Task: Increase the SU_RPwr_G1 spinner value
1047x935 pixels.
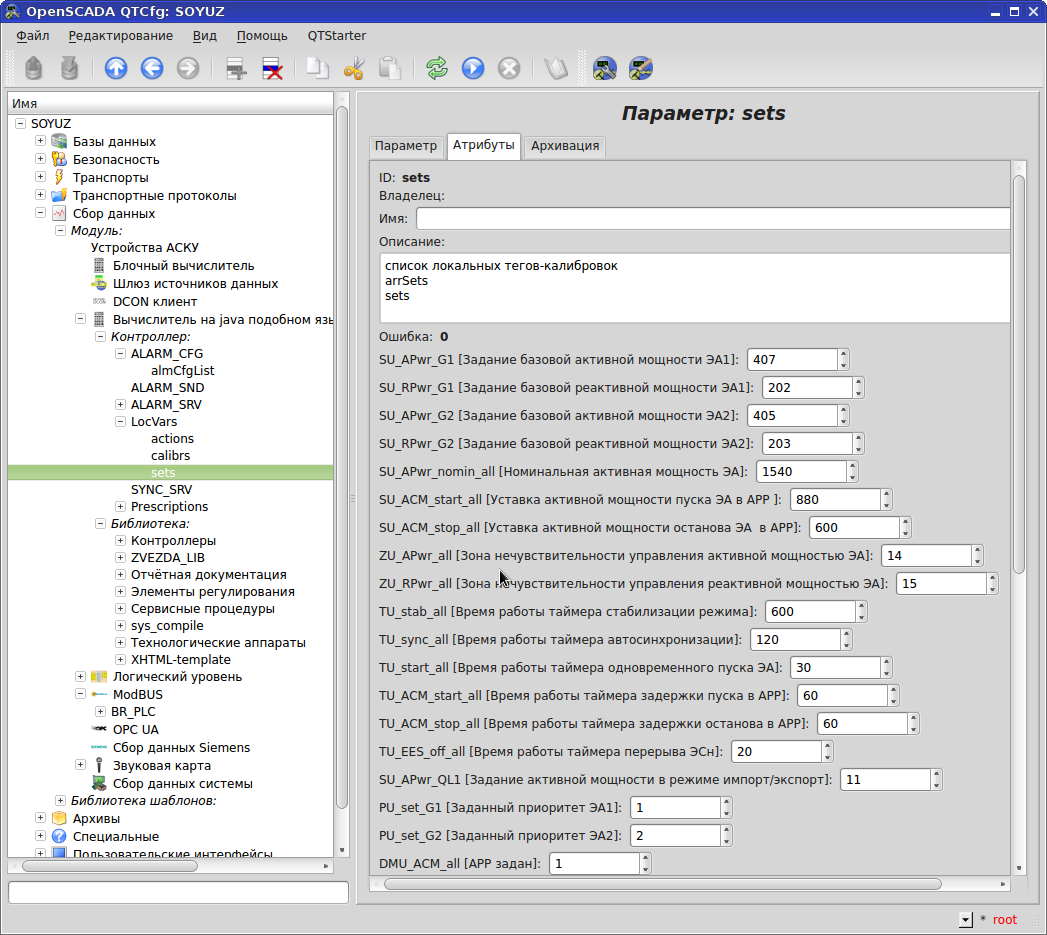Action: pos(859,382)
